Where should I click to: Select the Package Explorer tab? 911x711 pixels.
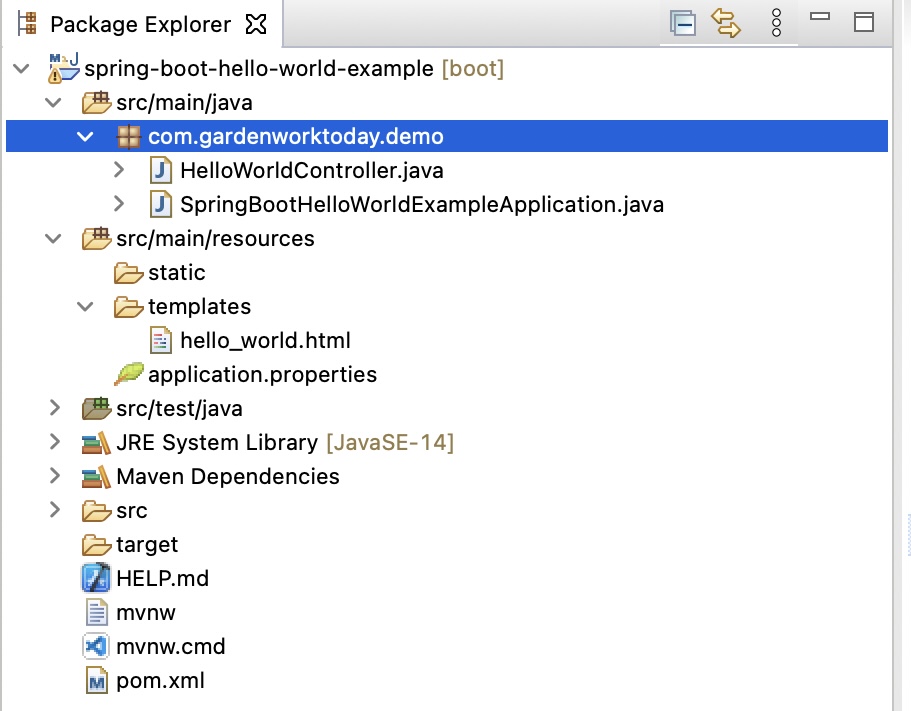click(140, 25)
